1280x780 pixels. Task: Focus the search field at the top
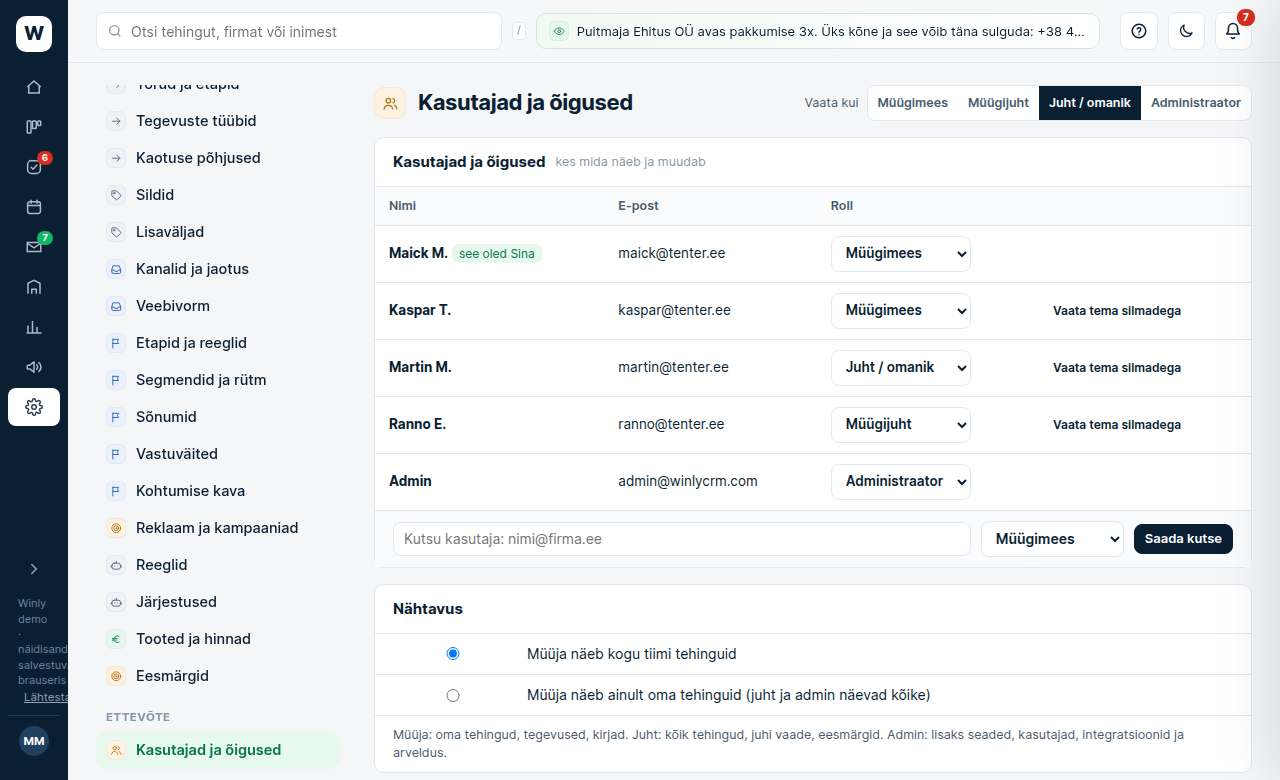point(299,31)
